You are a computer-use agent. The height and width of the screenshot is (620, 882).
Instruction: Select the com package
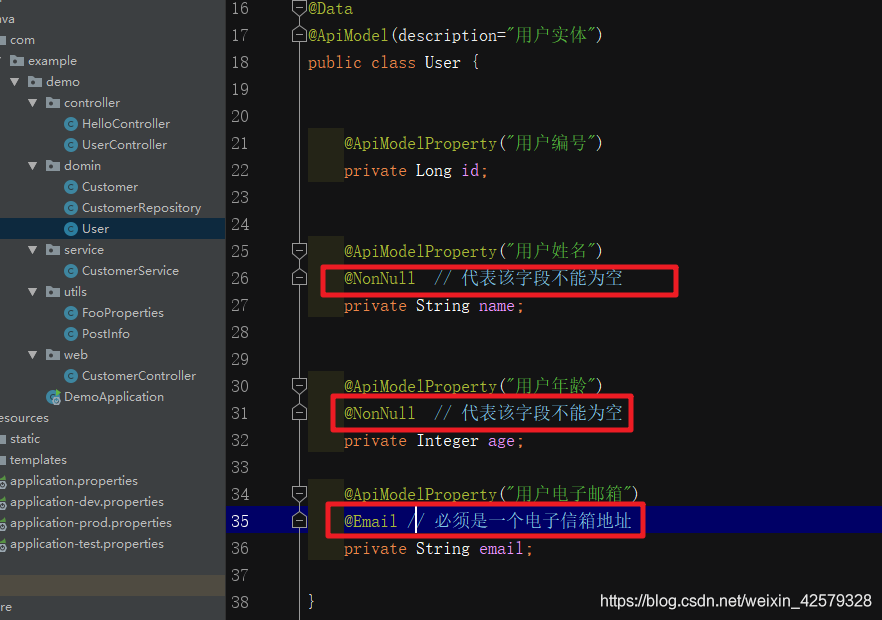(x=22, y=40)
